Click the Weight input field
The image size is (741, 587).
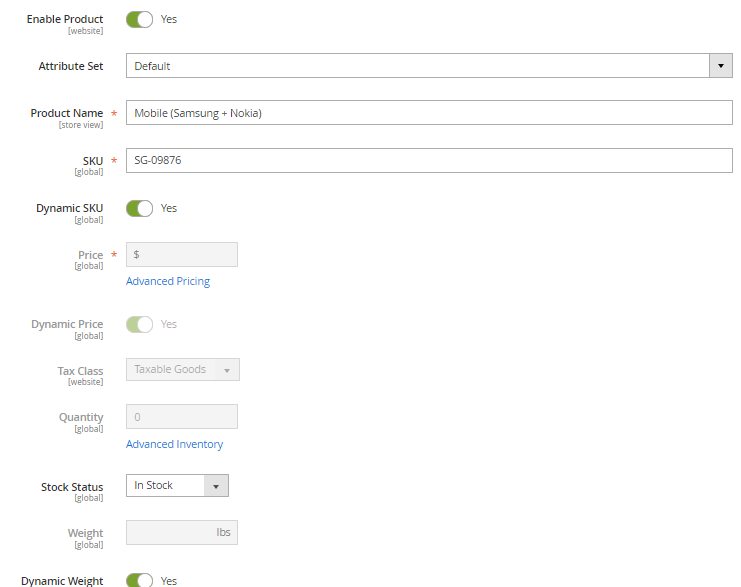click(x=182, y=533)
